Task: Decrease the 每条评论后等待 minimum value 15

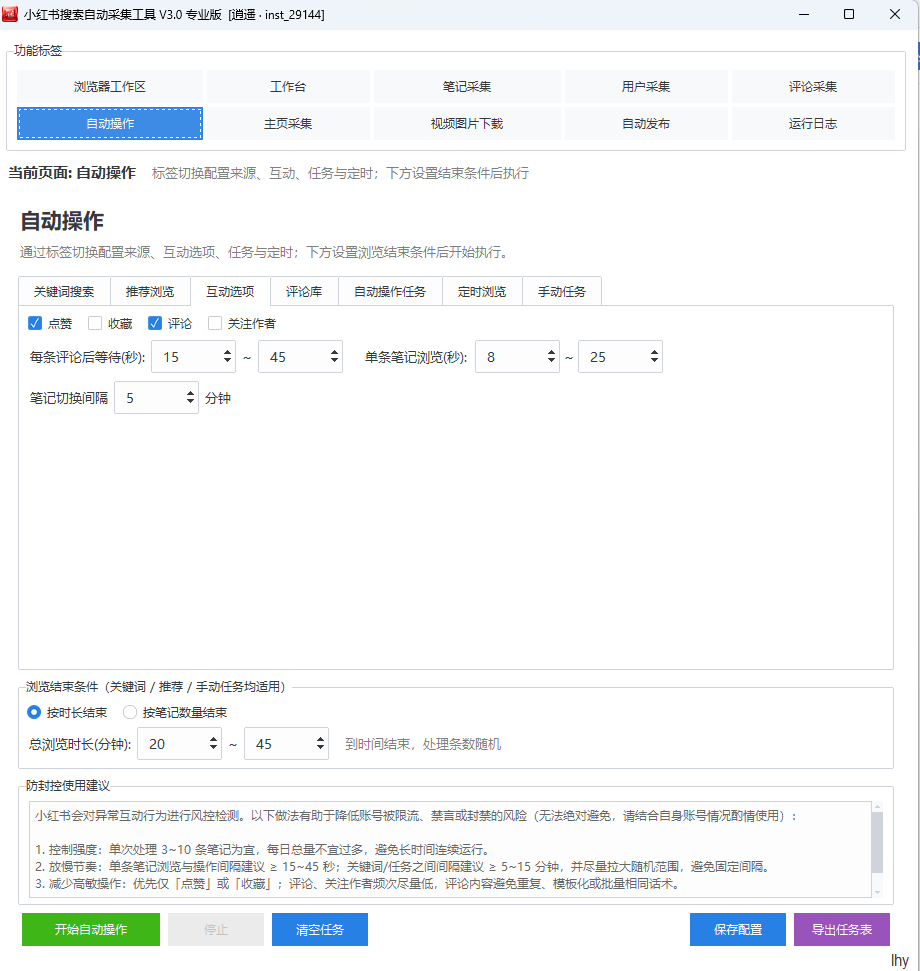Action: [227, 361]
